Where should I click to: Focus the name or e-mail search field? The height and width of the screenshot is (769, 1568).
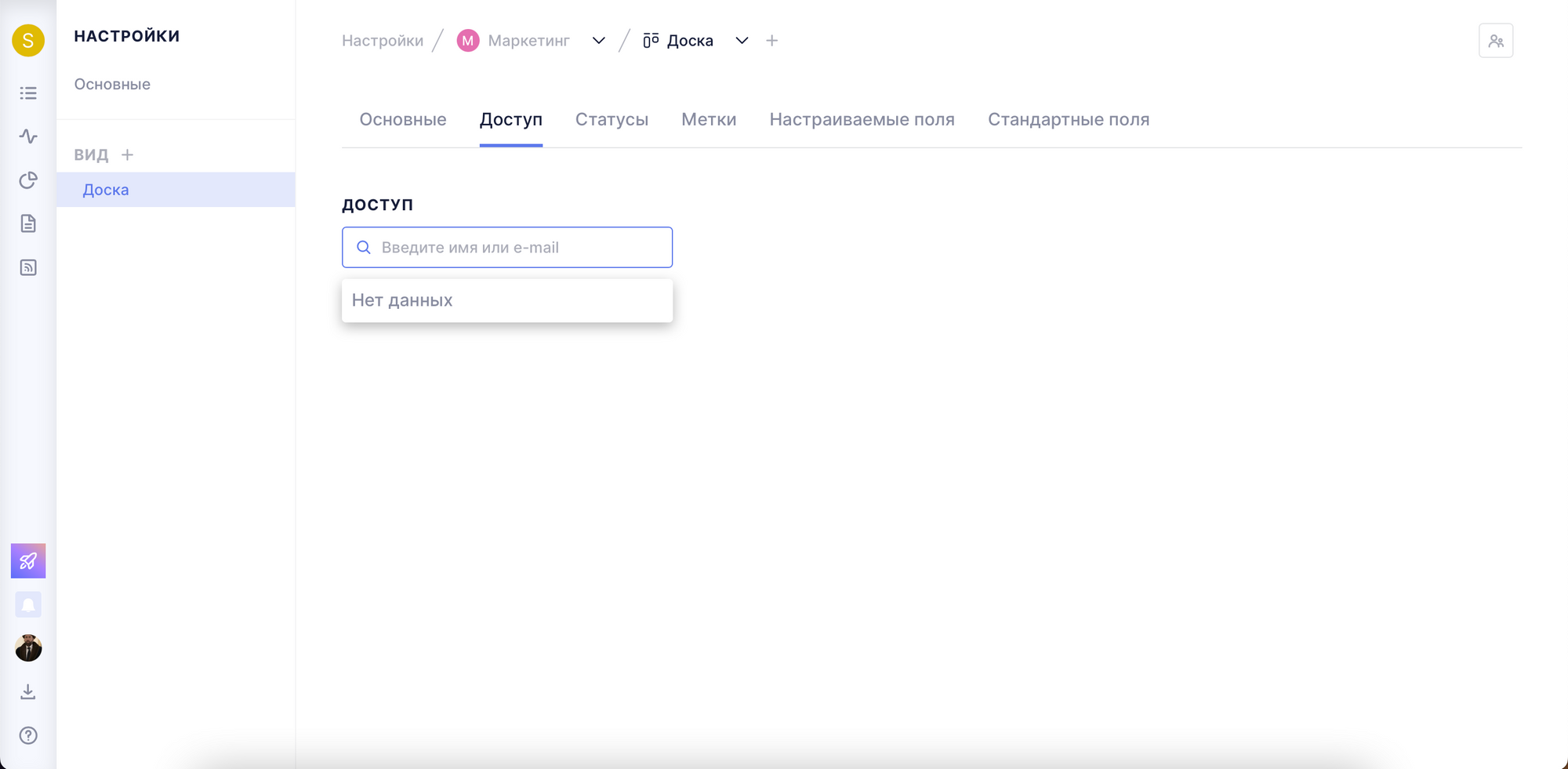tap(517, 248)
